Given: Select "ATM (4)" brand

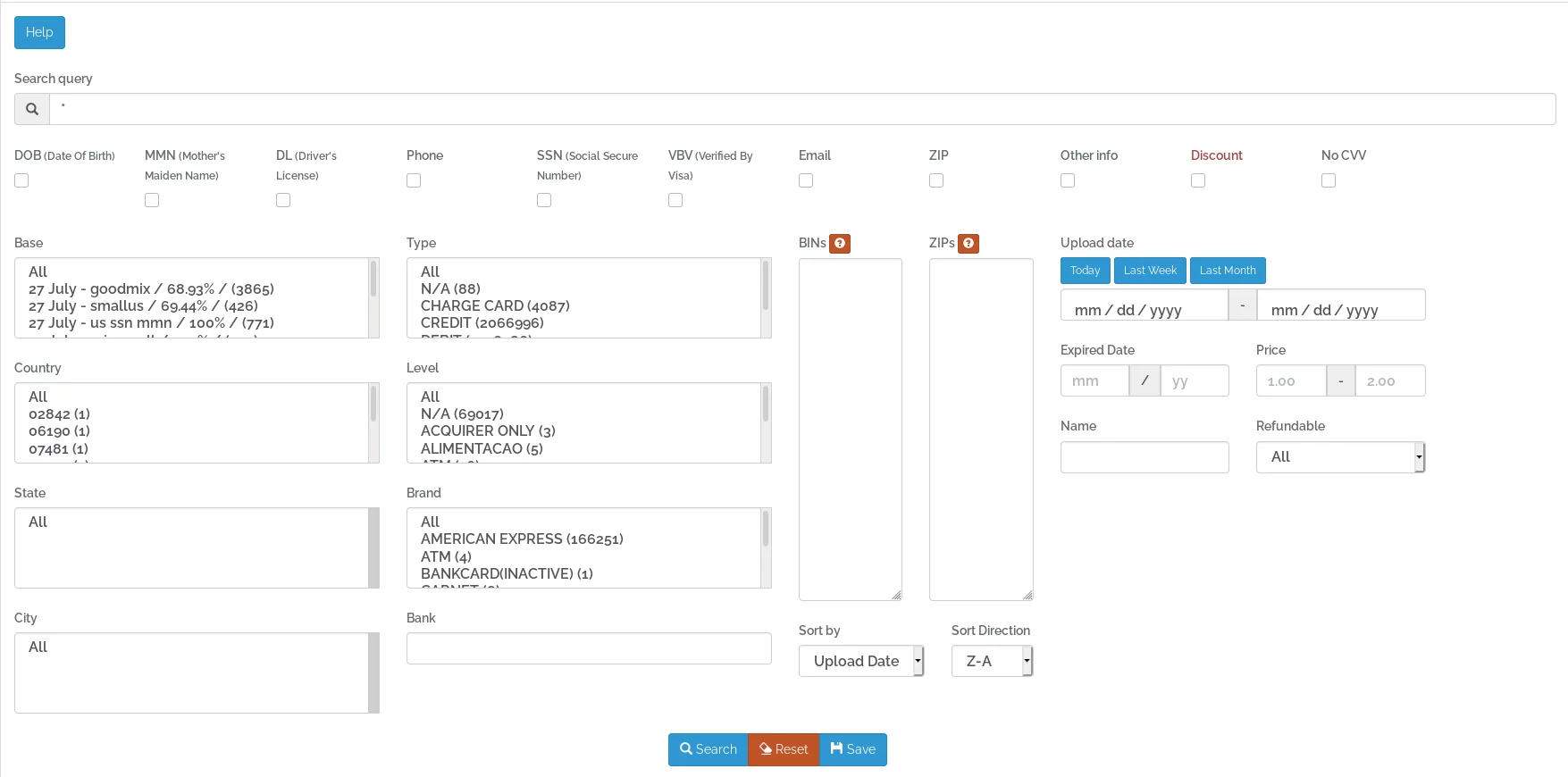Looking at the screenshot, I should (x=583, y=556).
